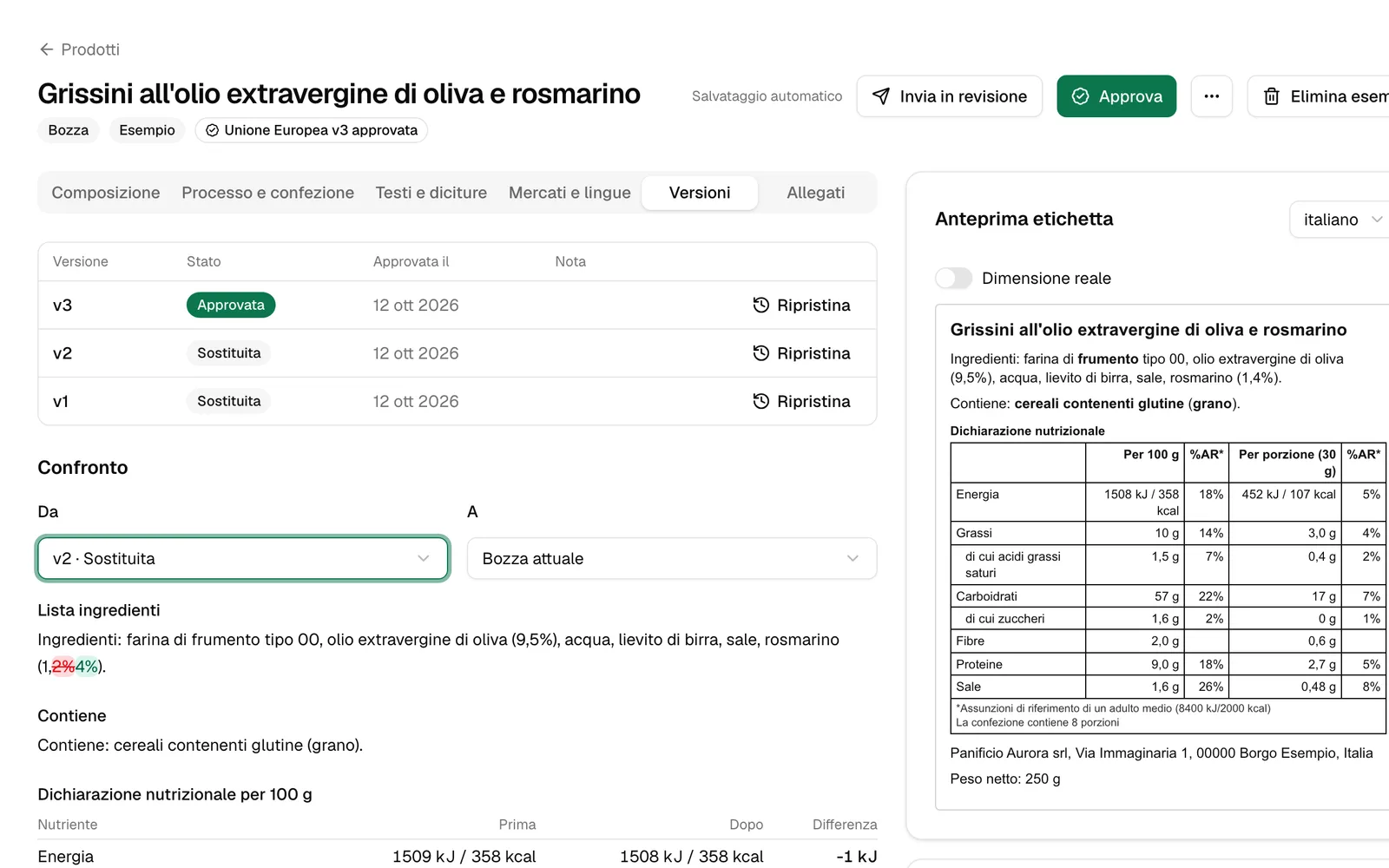Select the Versioni tab
Image resolution: width=1389 pixels, height=868 pixels.
tap(700, 193)
